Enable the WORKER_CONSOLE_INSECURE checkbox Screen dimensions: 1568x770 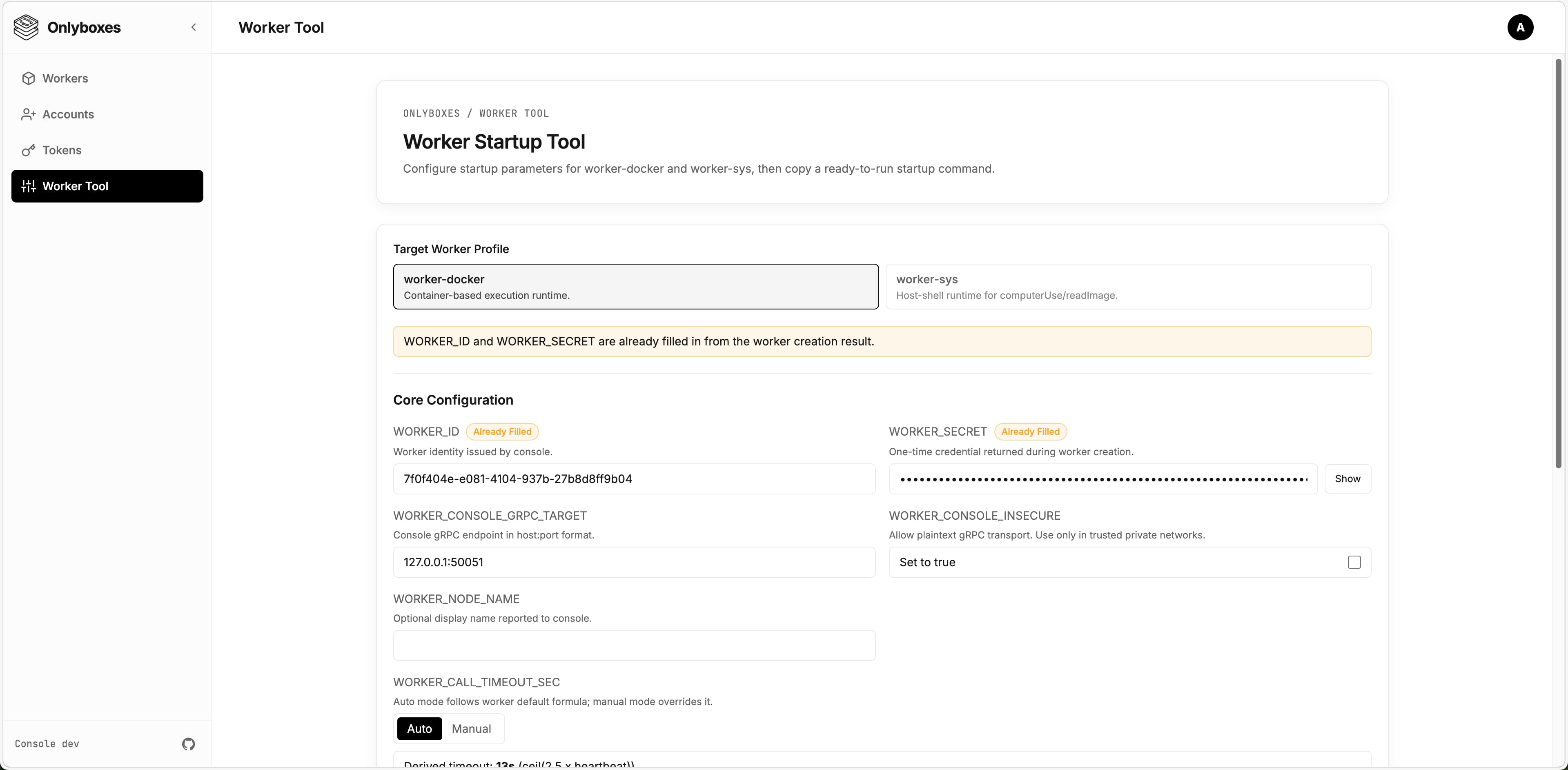coord(1354,562)
